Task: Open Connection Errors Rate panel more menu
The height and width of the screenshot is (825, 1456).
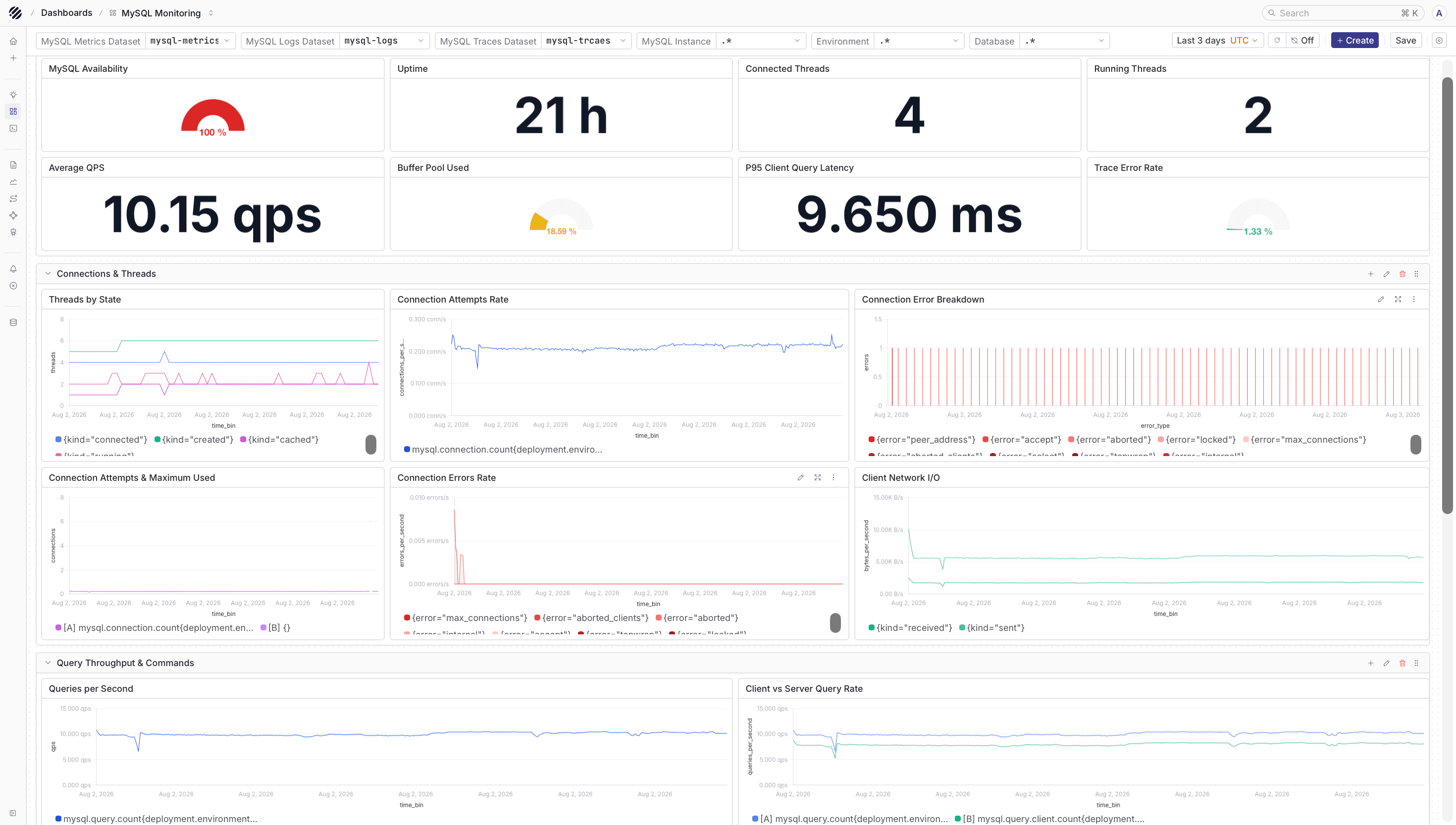Action: [833, 478]
